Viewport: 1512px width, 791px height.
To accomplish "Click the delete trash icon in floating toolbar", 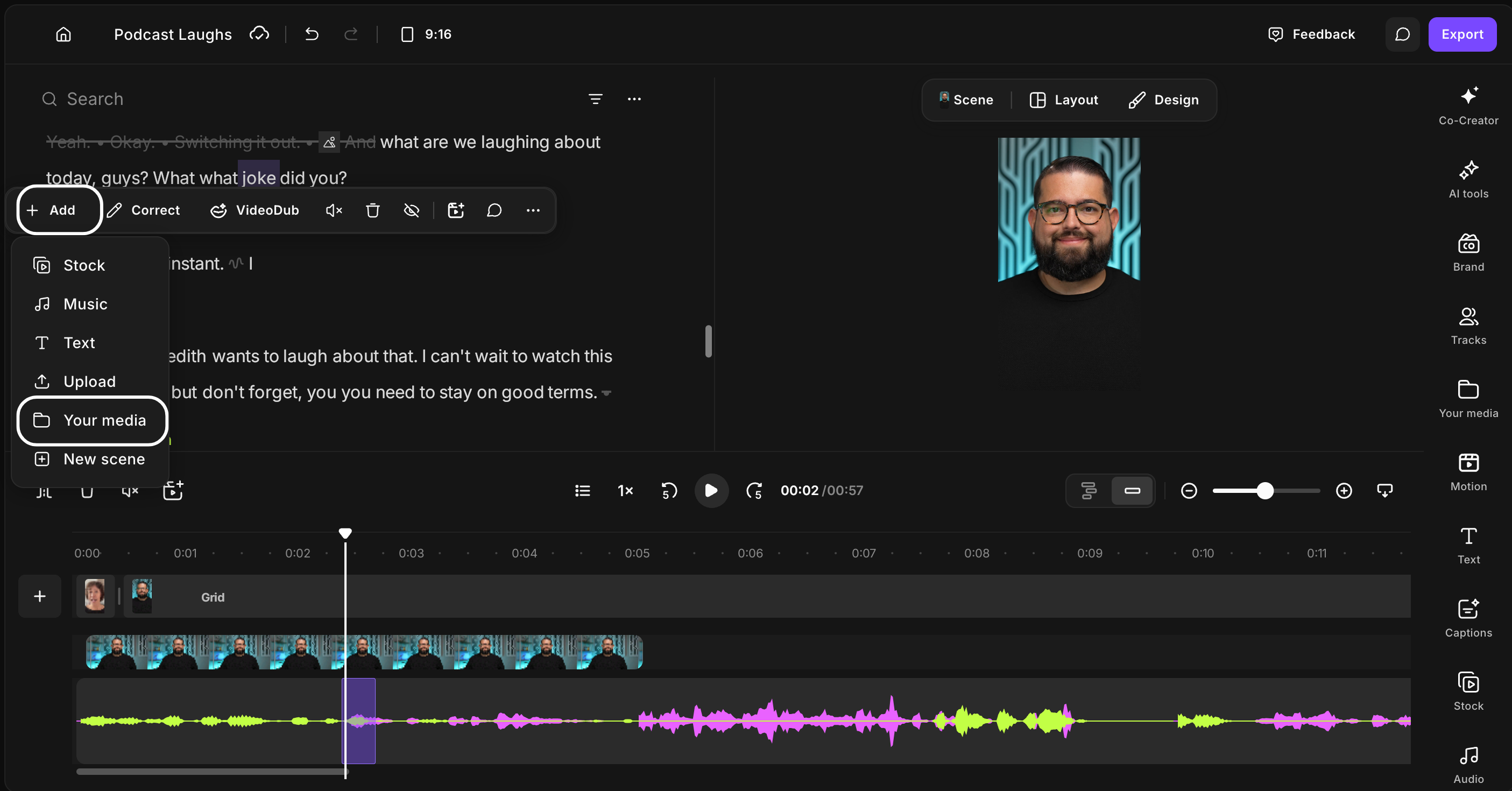I will click(x=373, y=210).
